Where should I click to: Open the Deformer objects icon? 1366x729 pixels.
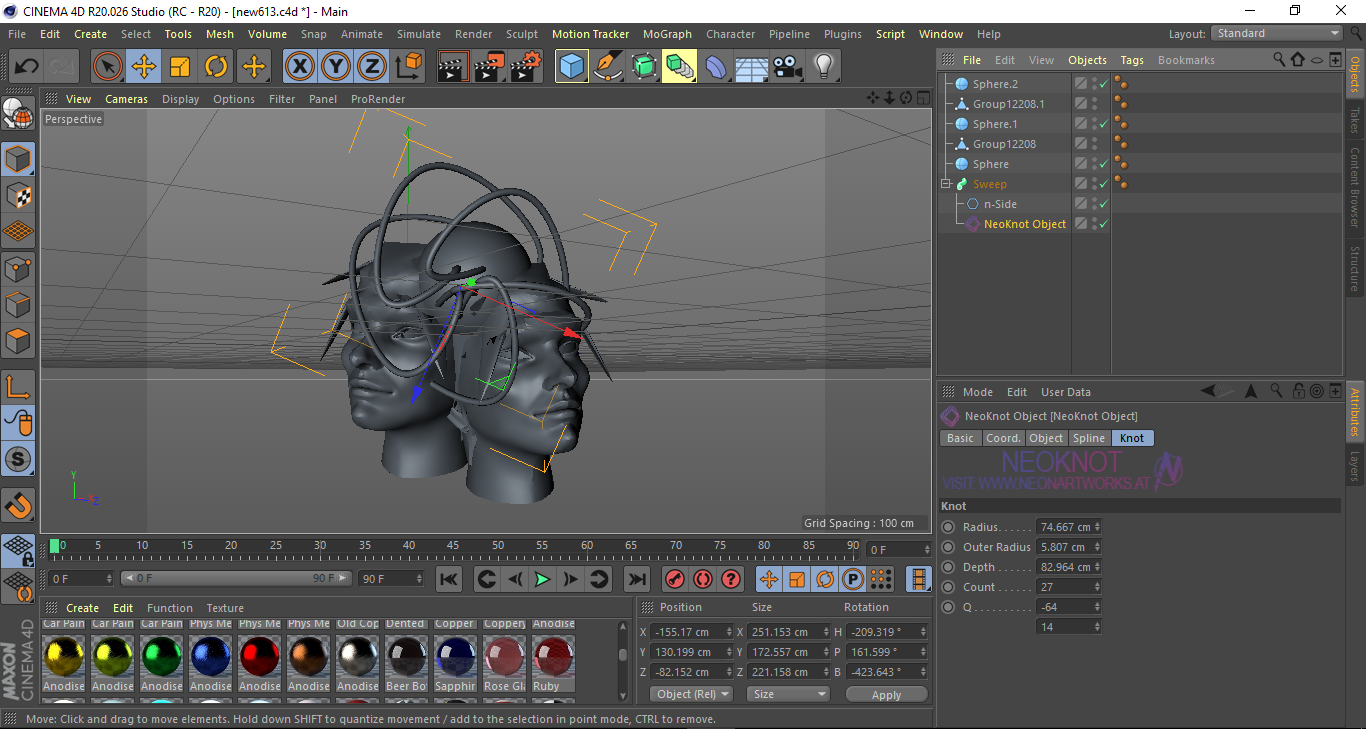point(716,67)
